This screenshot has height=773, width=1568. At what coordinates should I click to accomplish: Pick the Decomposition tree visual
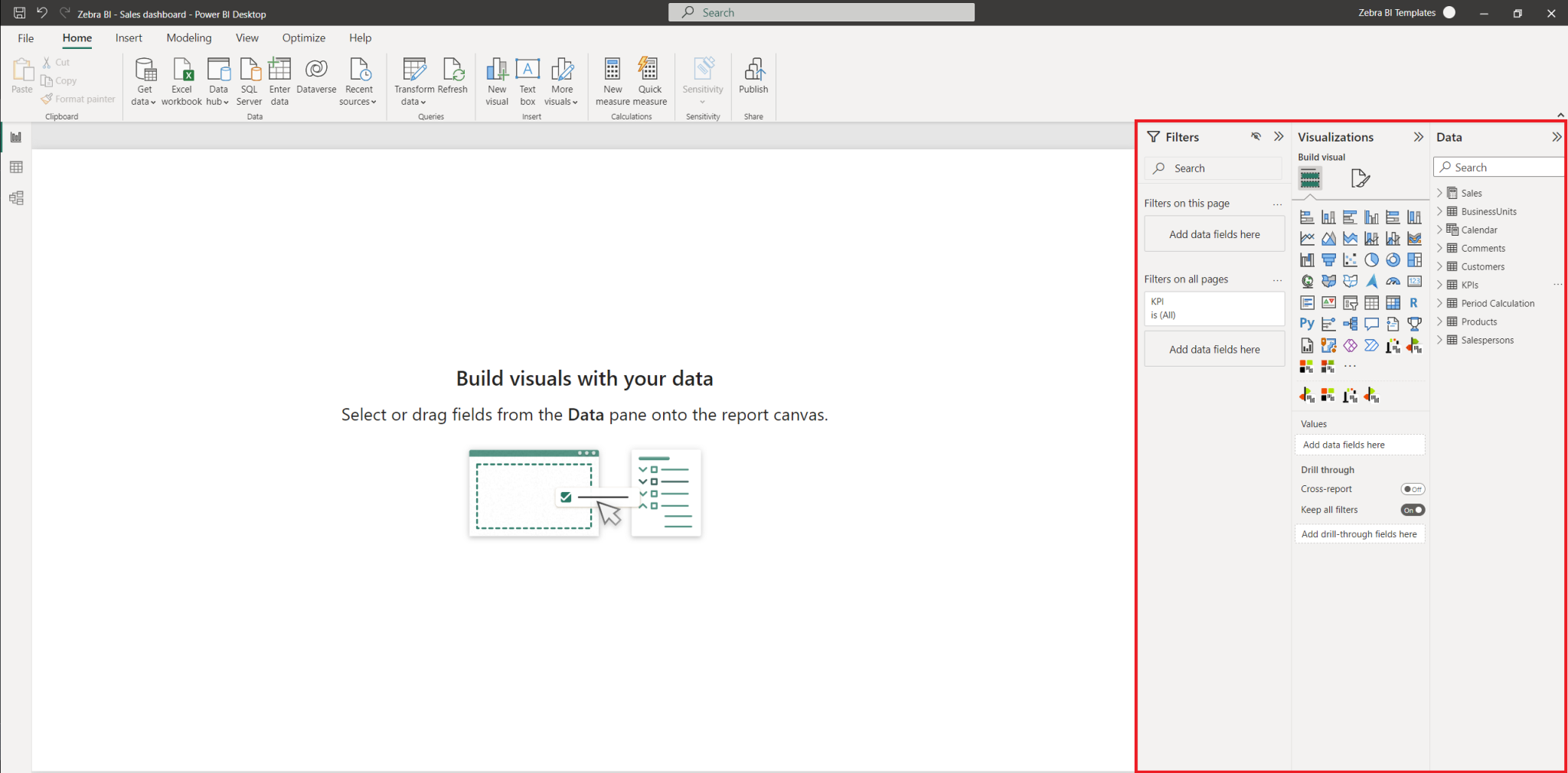[x=1350, y=324]
